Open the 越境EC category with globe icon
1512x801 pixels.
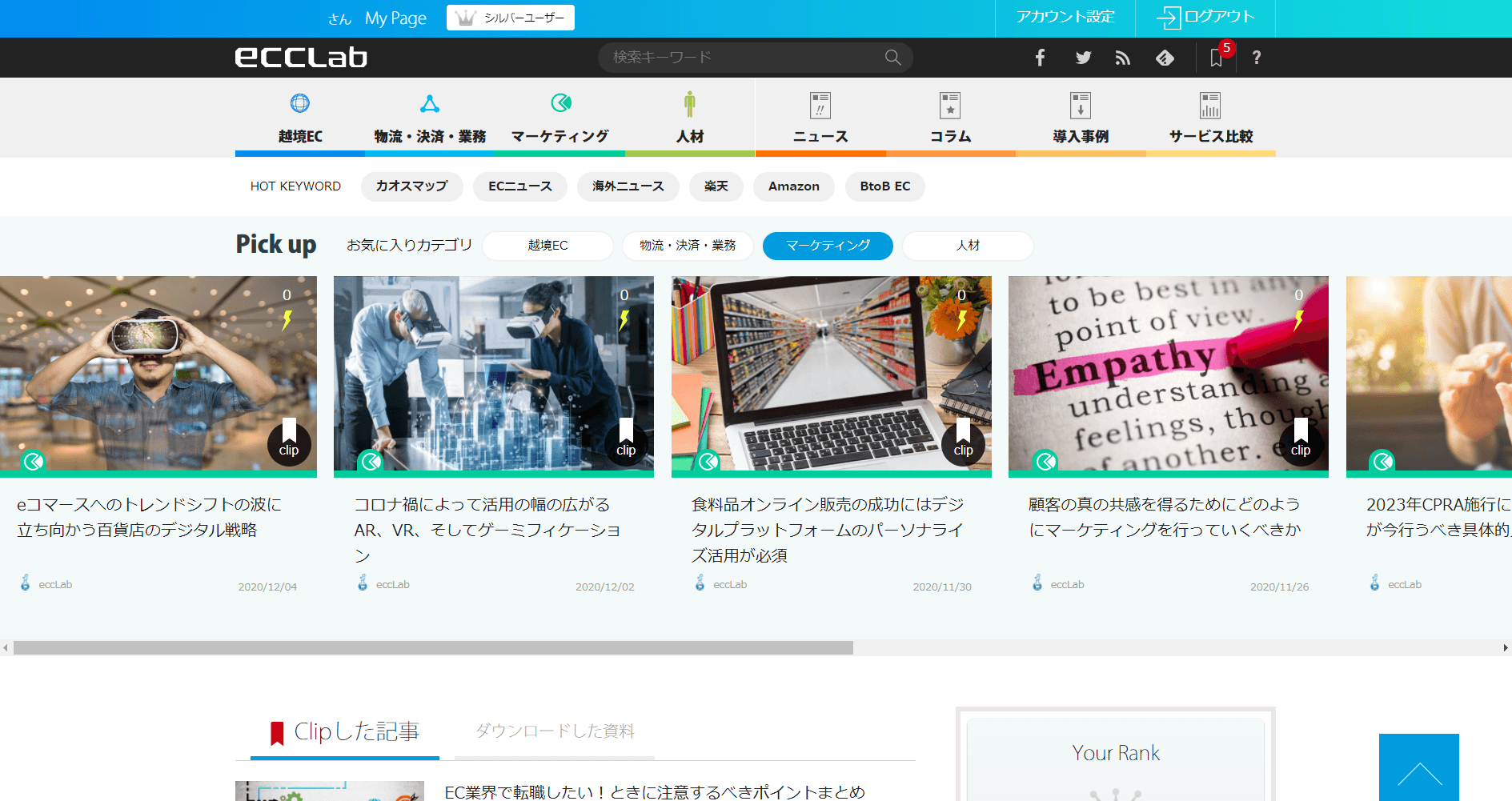pos(300,117)
